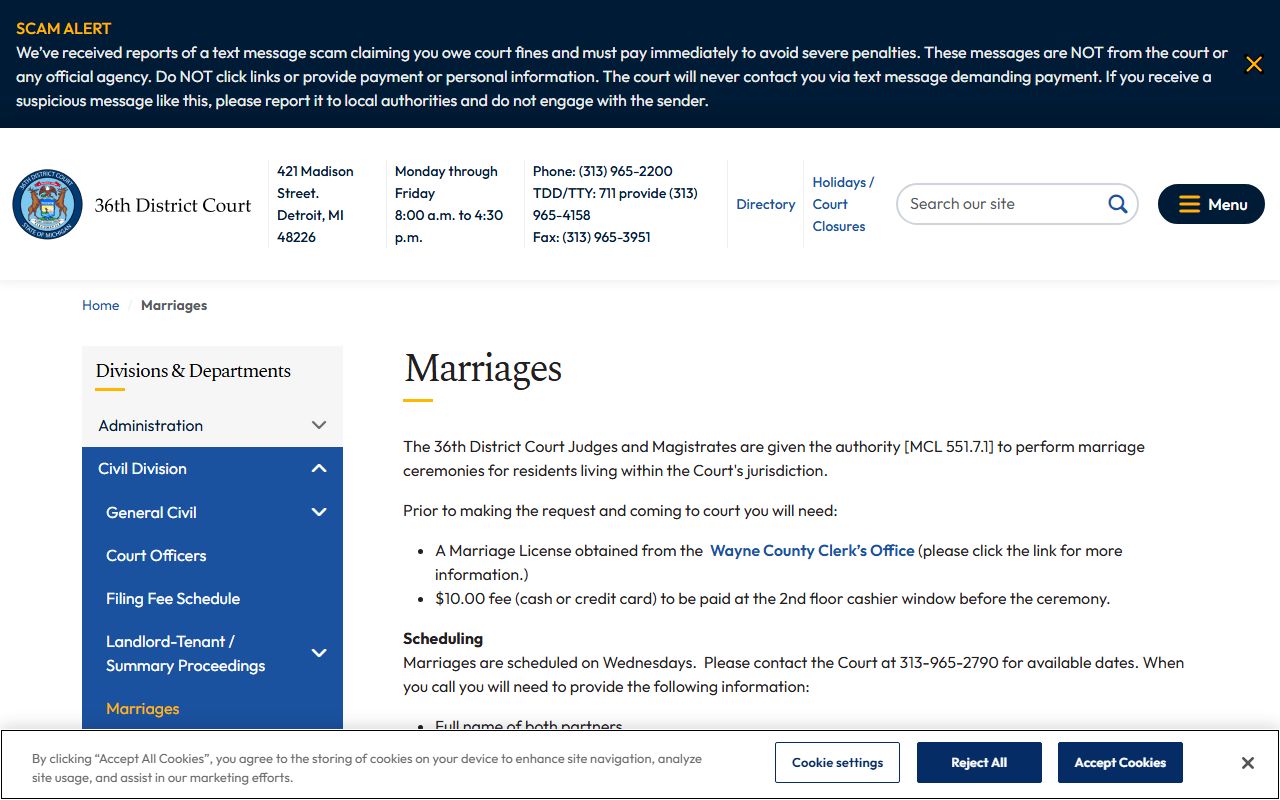Click the Divisions & Departments heading
The image size is (1280, 800).
click(x=193, y=370)
